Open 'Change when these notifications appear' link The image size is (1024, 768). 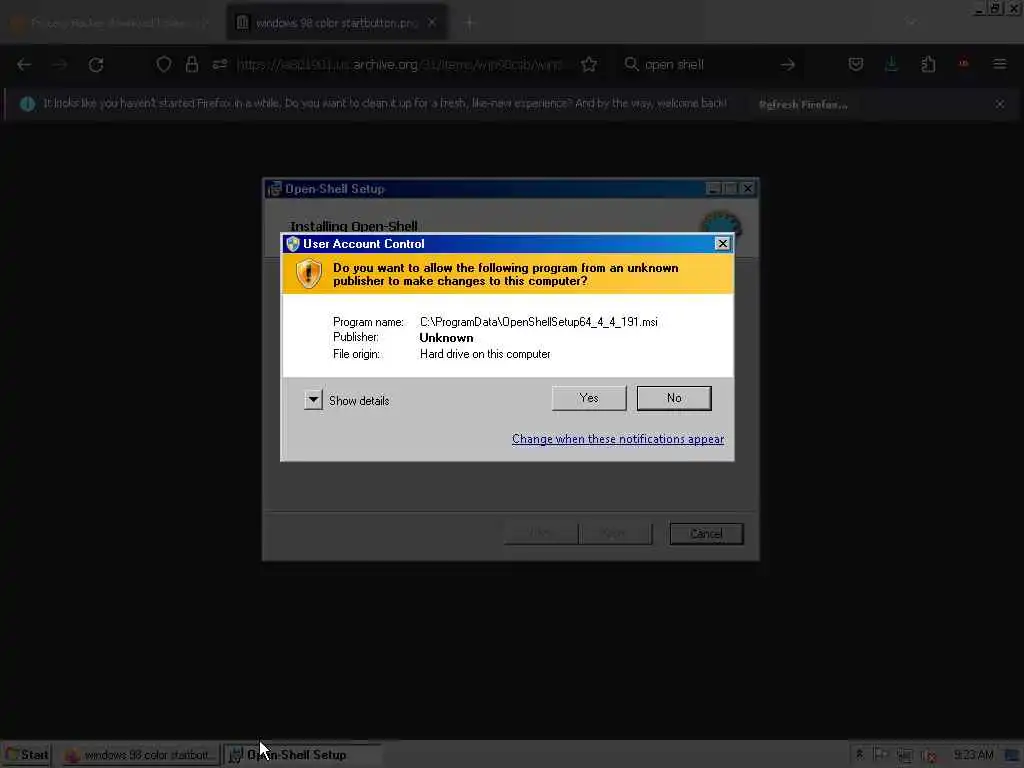618,439
